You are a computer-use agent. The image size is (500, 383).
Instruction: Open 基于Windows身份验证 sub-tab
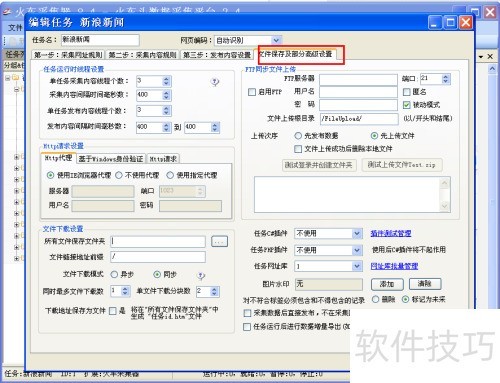111,159
